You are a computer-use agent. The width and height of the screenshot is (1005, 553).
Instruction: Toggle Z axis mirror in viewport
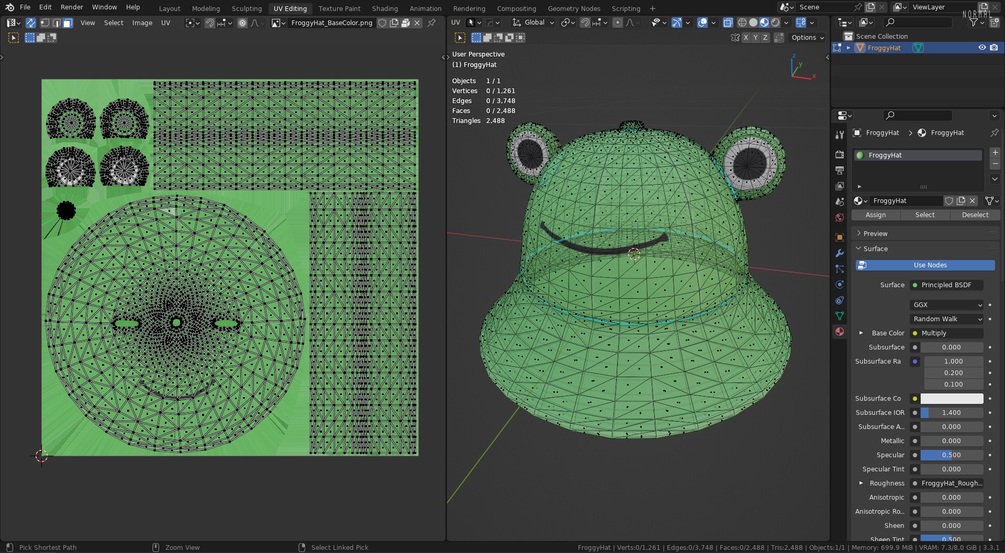tap(765, 38)
